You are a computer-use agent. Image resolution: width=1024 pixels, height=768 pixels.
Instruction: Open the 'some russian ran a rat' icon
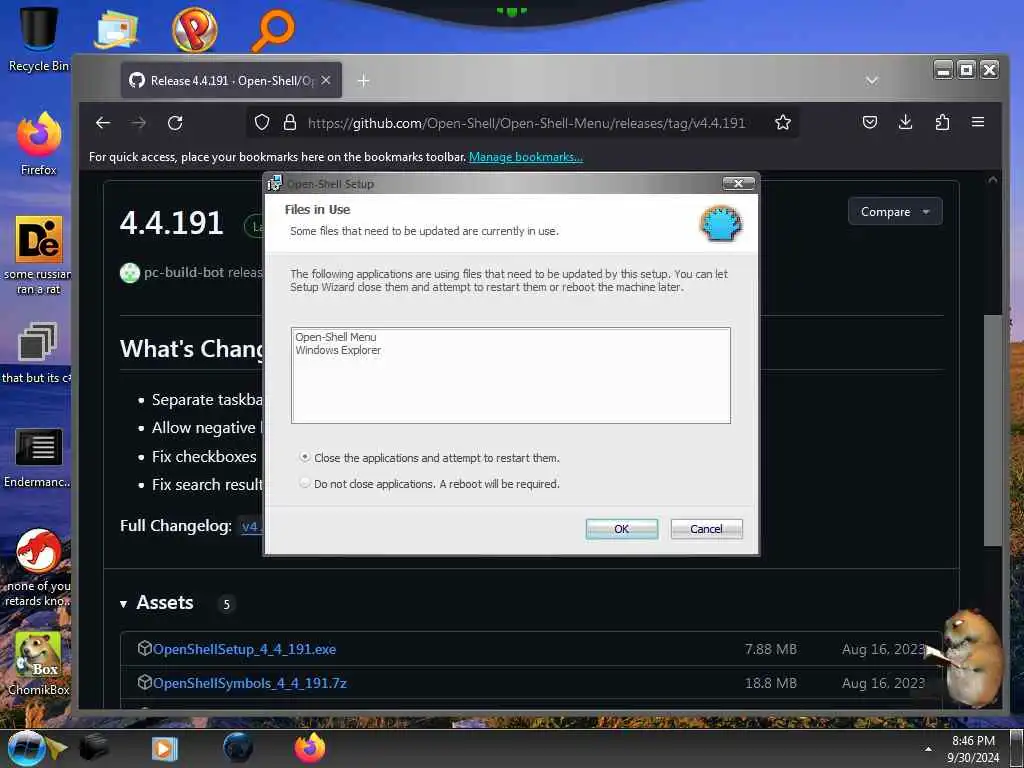point(39,255)
